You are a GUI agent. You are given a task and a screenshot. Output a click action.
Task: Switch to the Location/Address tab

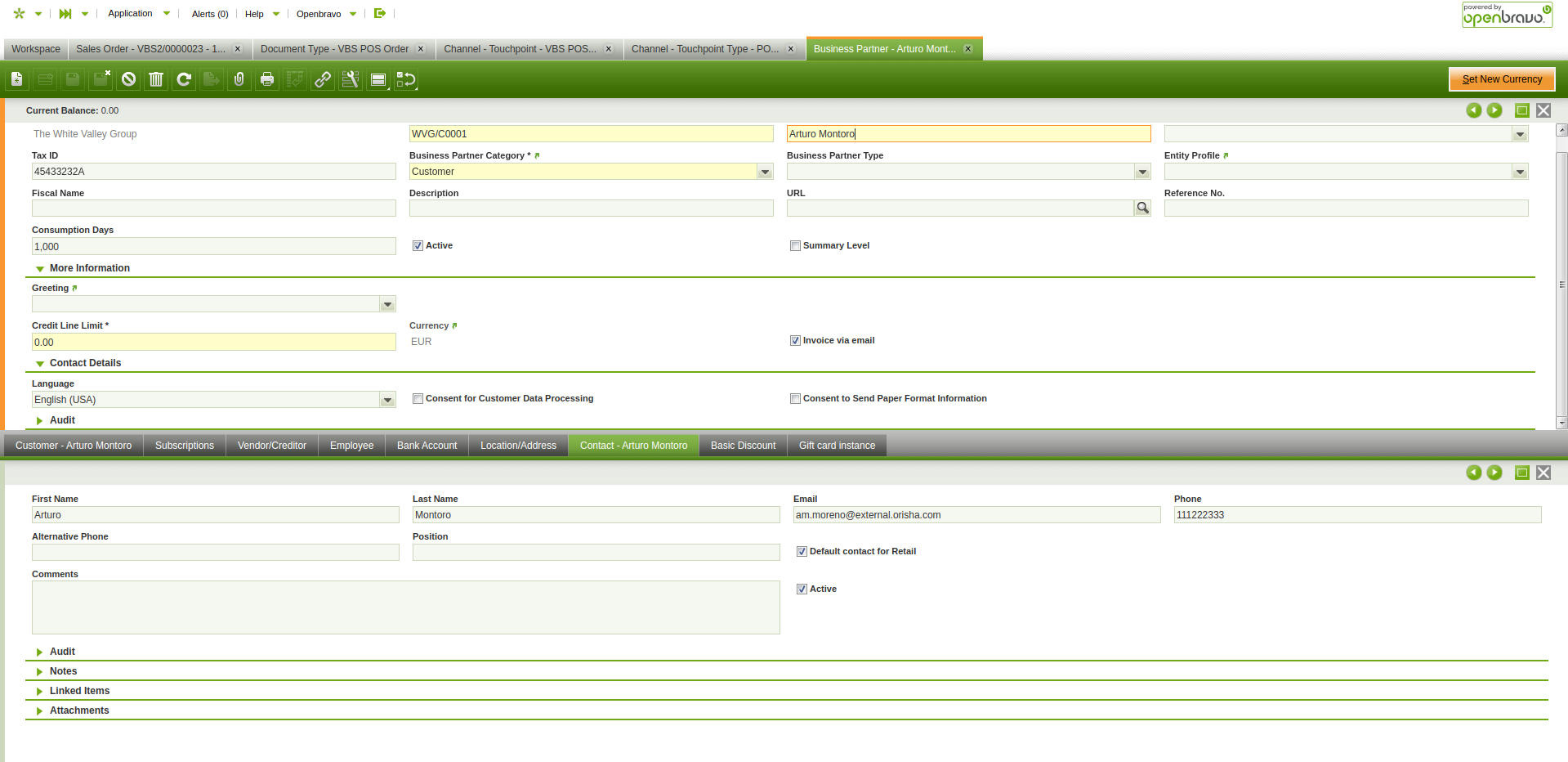(518, 446)
